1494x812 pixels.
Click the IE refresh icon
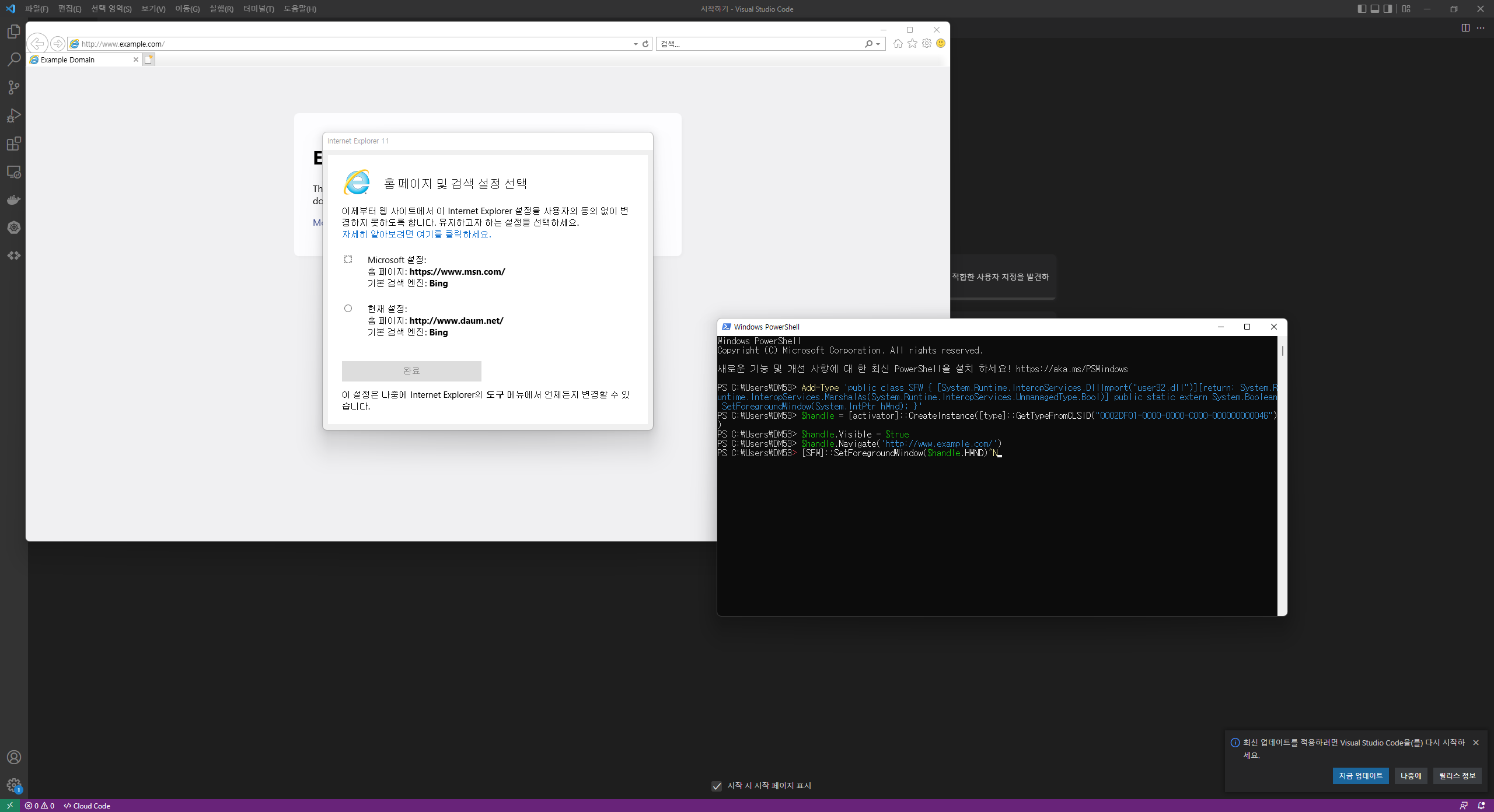[645, 44]
